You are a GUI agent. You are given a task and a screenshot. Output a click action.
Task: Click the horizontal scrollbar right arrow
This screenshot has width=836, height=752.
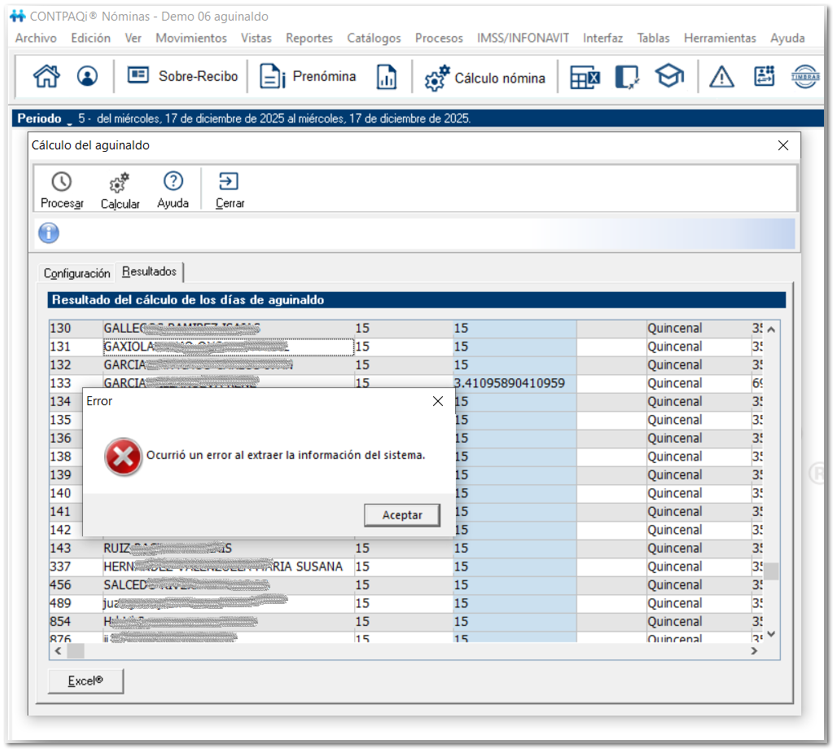(x=756, y=651)
